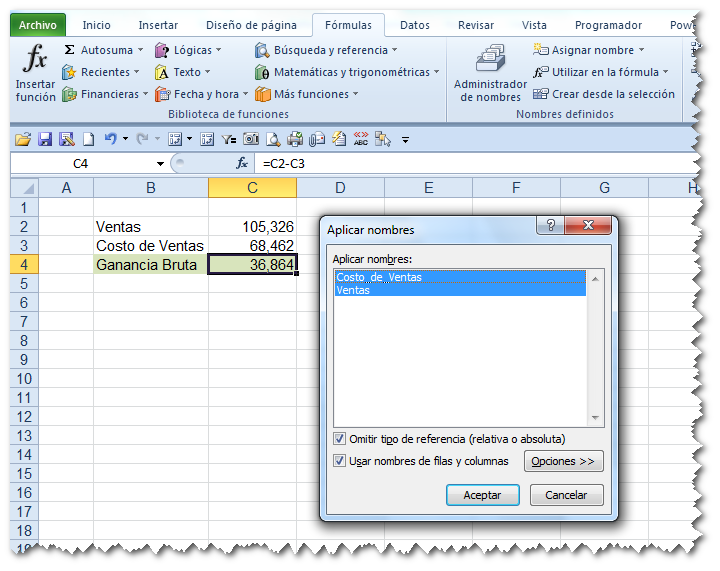Select cell B3 Costo de Ventas

point(151,246)
